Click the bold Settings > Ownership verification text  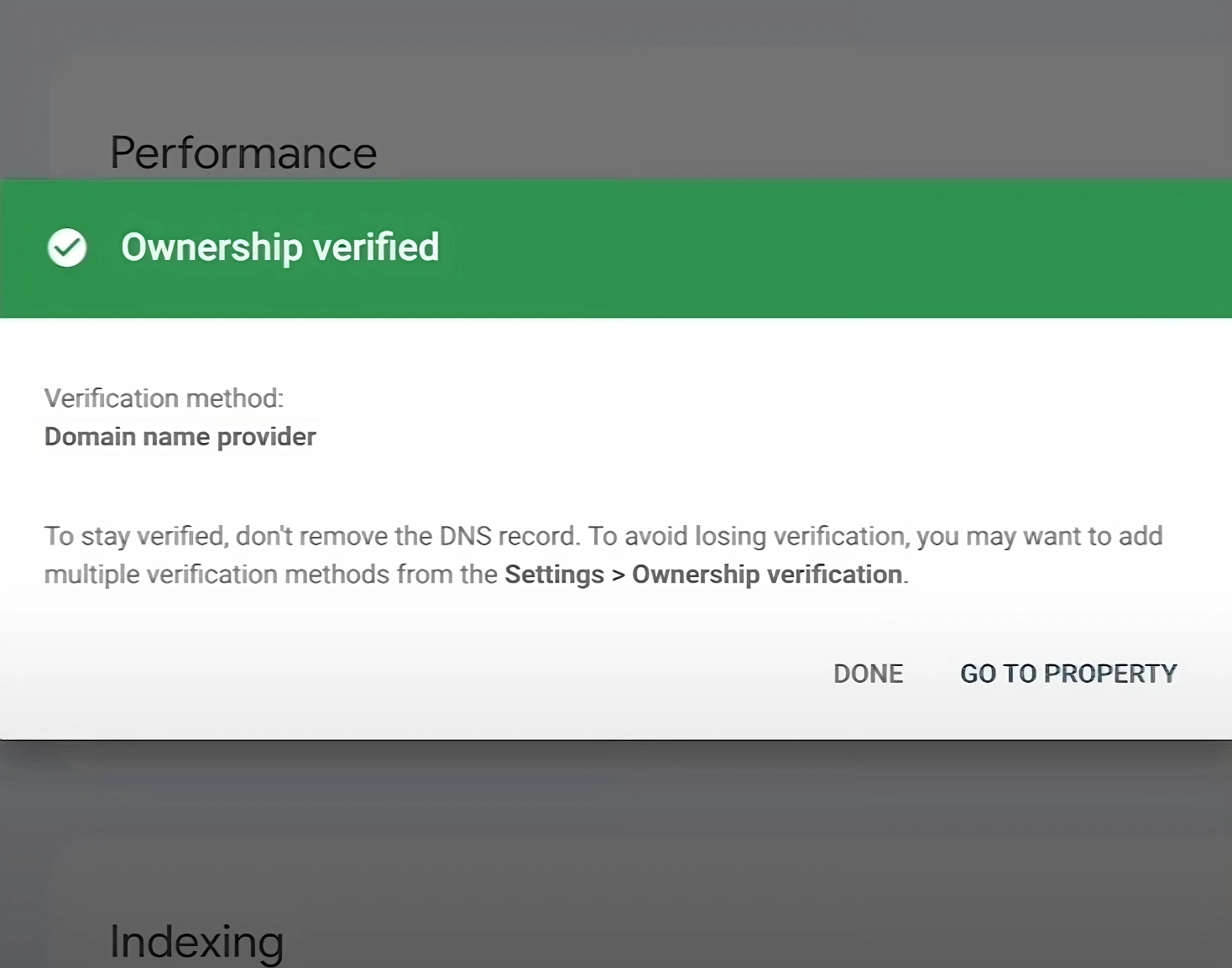pos(703,574)
